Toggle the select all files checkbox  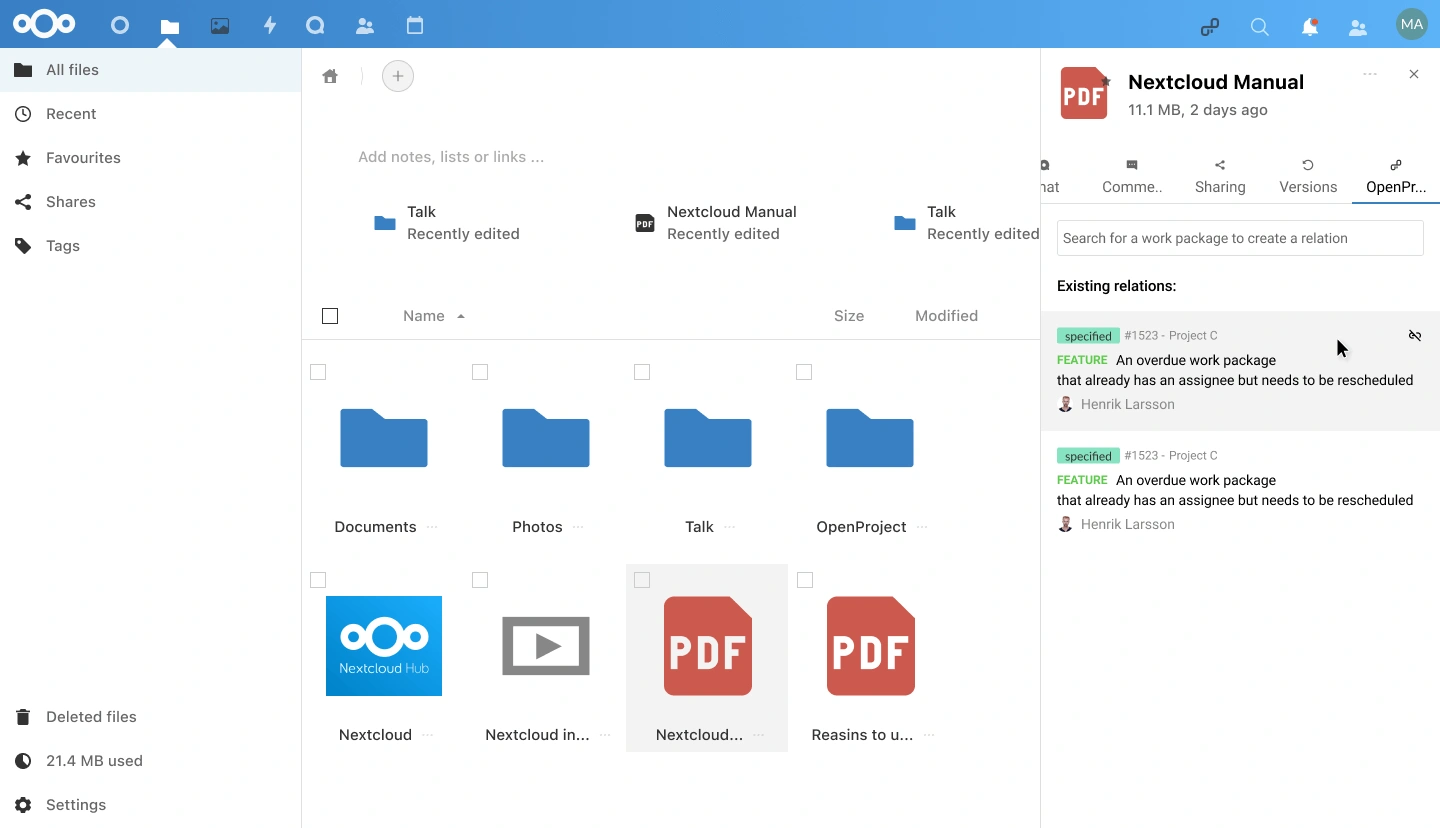330,316
